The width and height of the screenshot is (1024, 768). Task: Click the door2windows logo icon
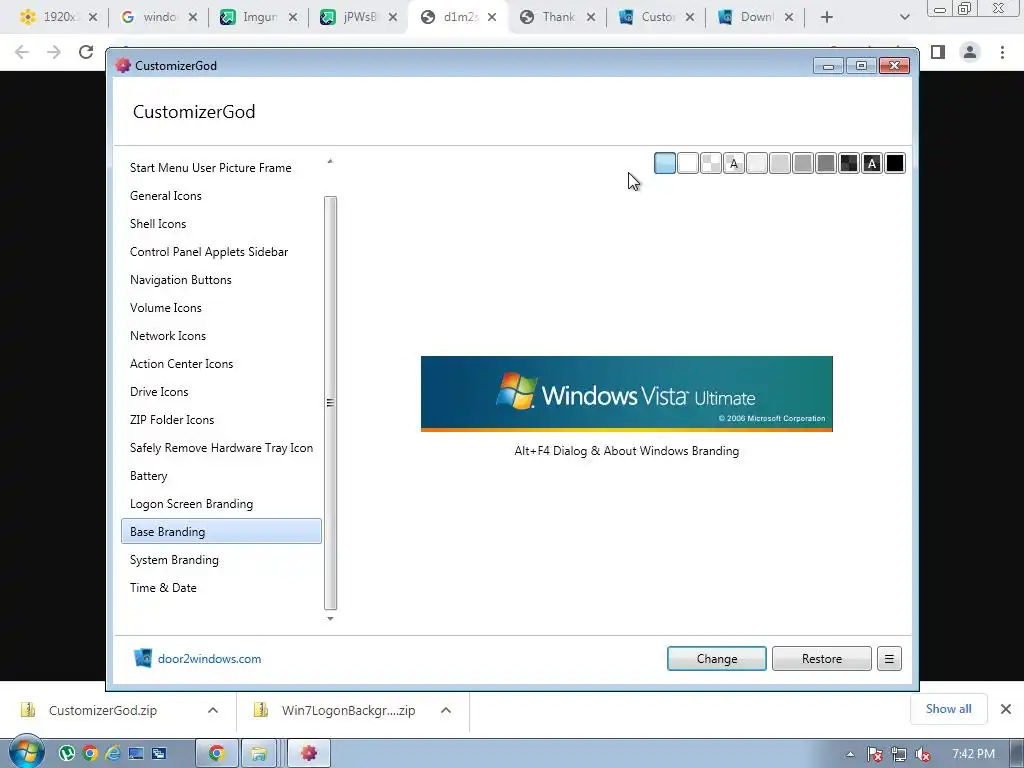[x=142, y=658]
